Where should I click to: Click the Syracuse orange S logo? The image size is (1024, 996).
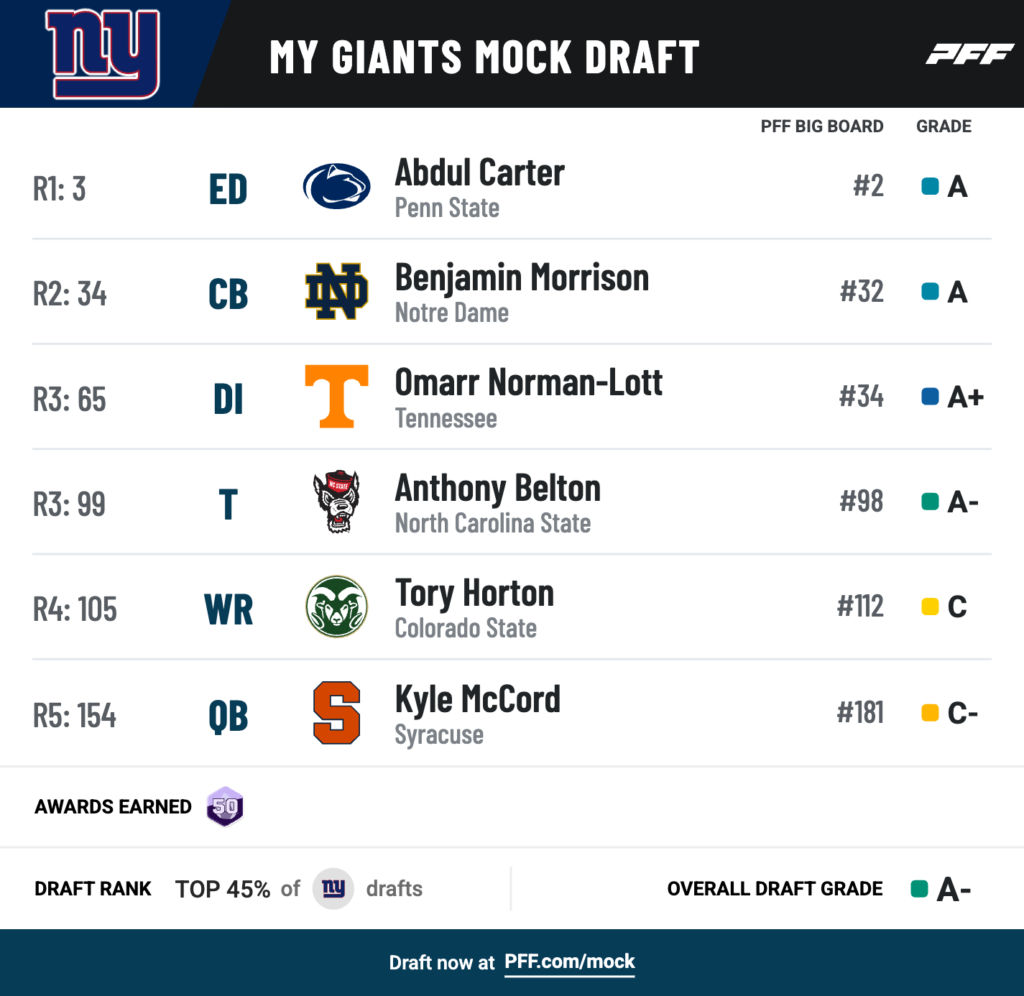click(336, 713)
